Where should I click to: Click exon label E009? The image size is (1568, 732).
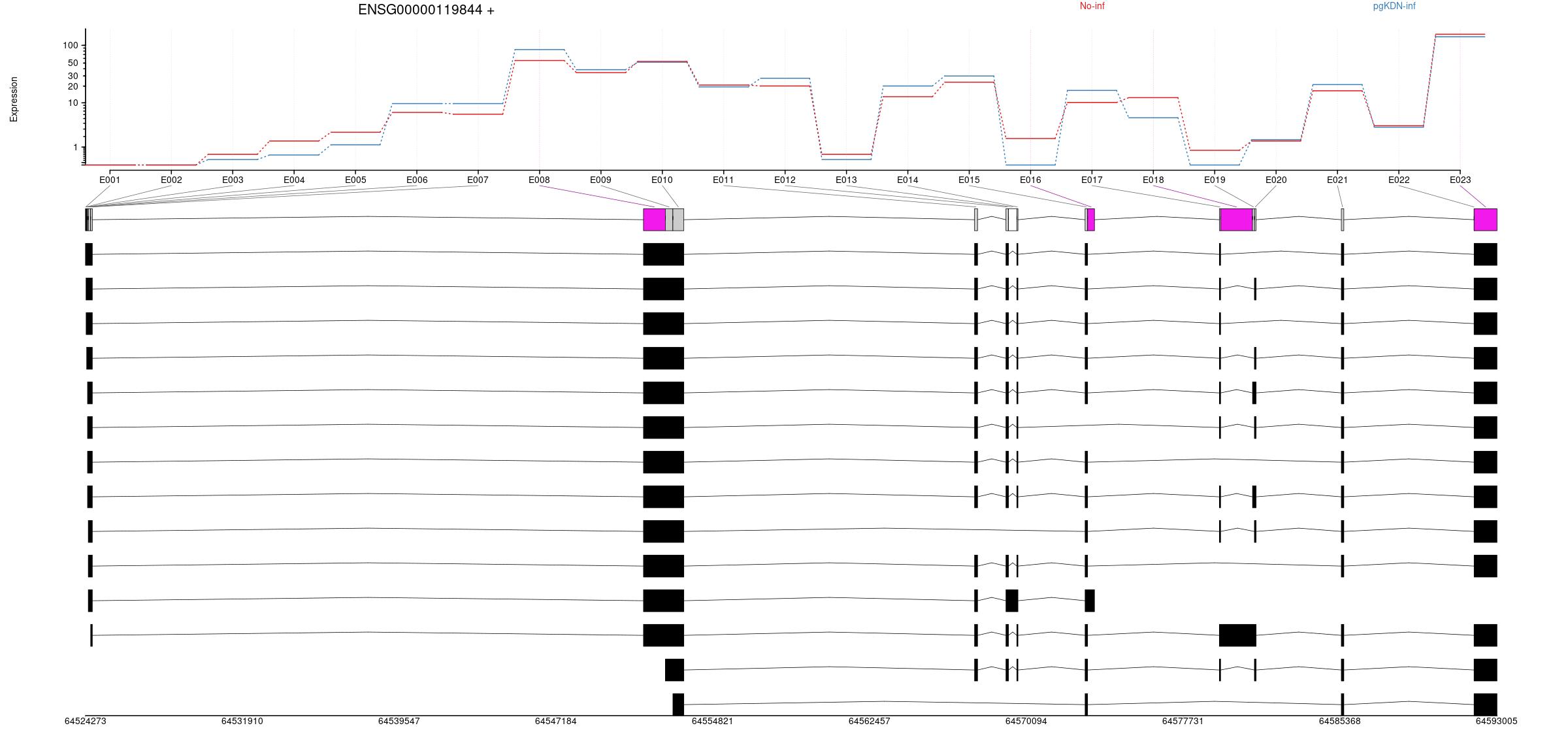(600, 180)
